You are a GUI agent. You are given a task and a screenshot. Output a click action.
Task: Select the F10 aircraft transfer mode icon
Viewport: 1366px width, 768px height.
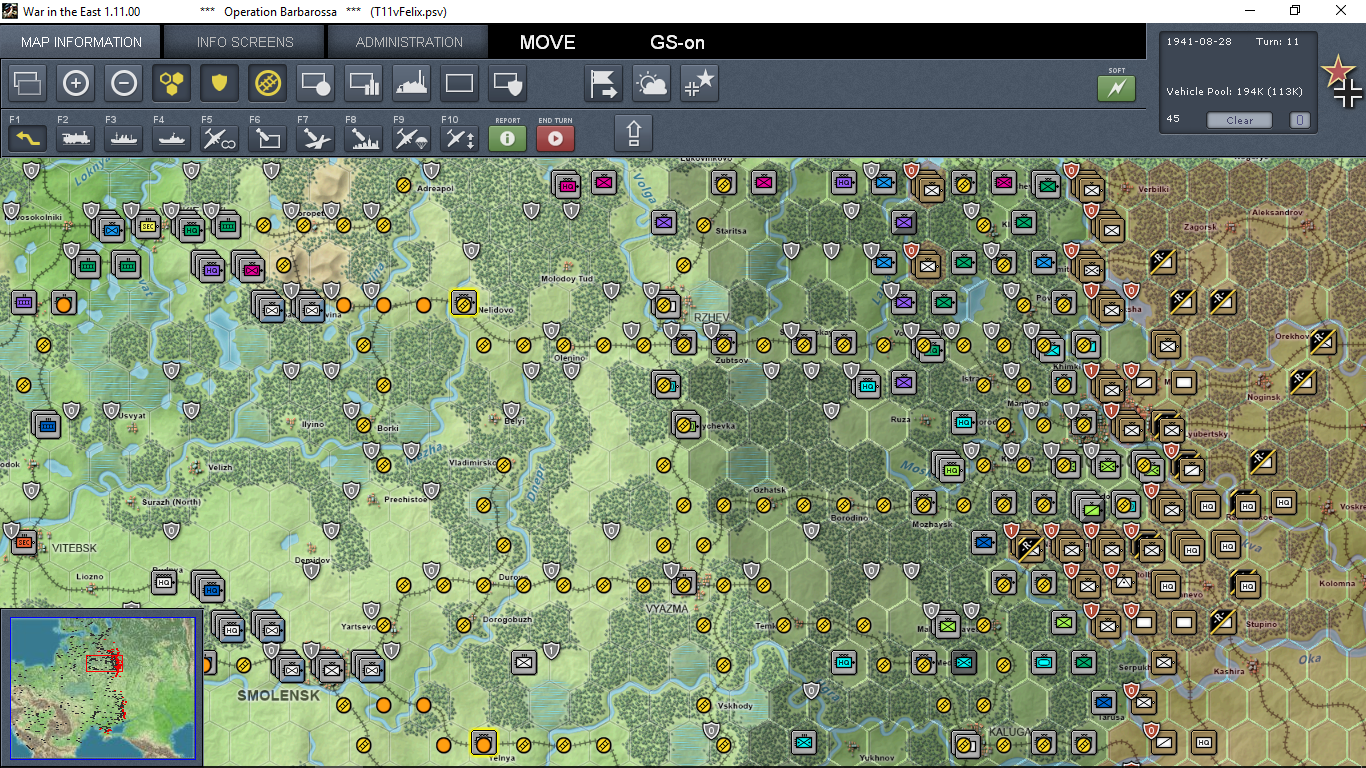(460, 138)
